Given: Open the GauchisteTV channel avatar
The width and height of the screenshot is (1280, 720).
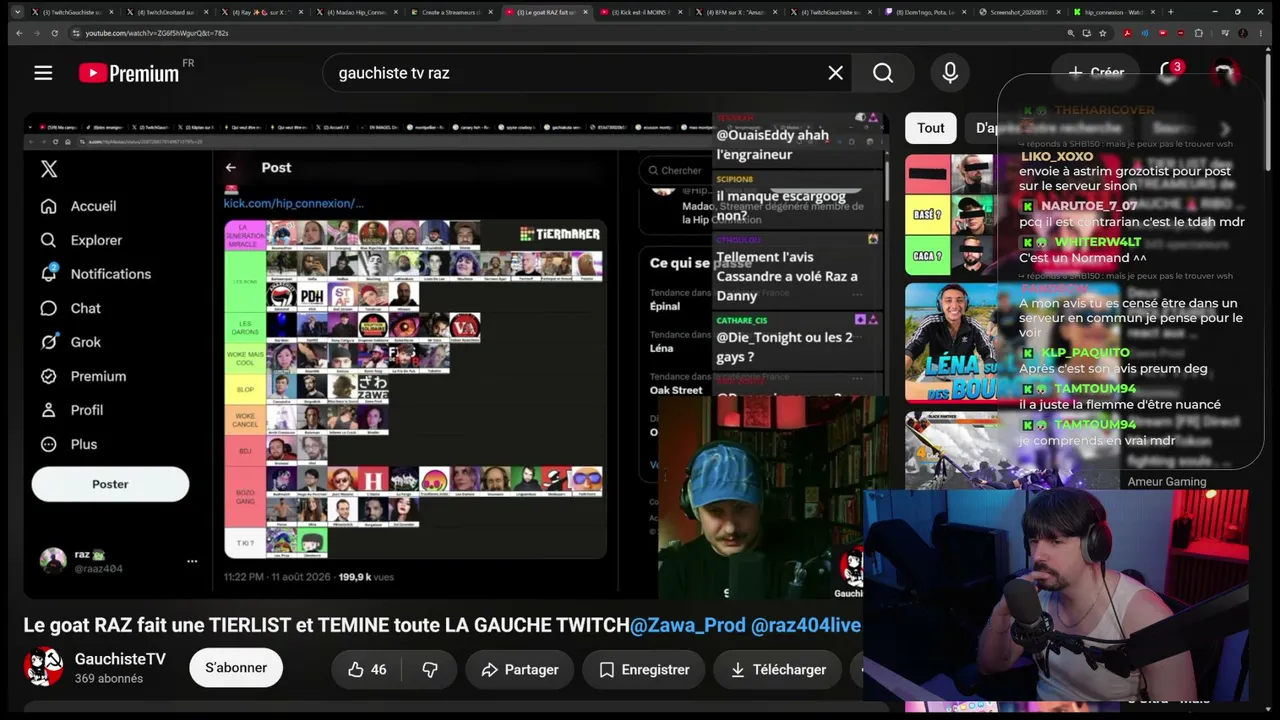Looking at the screenshot, I should [43, 667].
